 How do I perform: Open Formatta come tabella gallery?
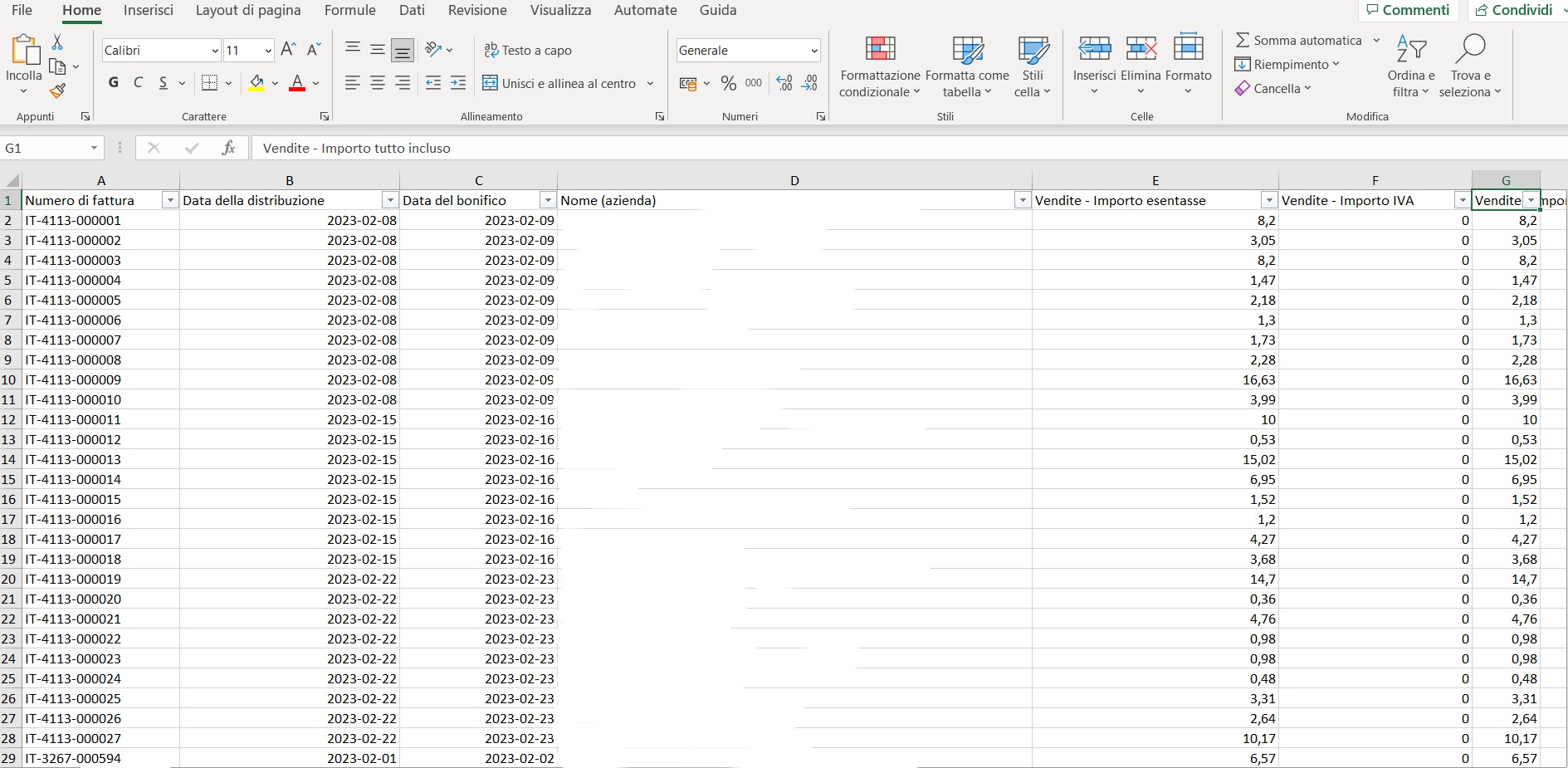point(967,66)
